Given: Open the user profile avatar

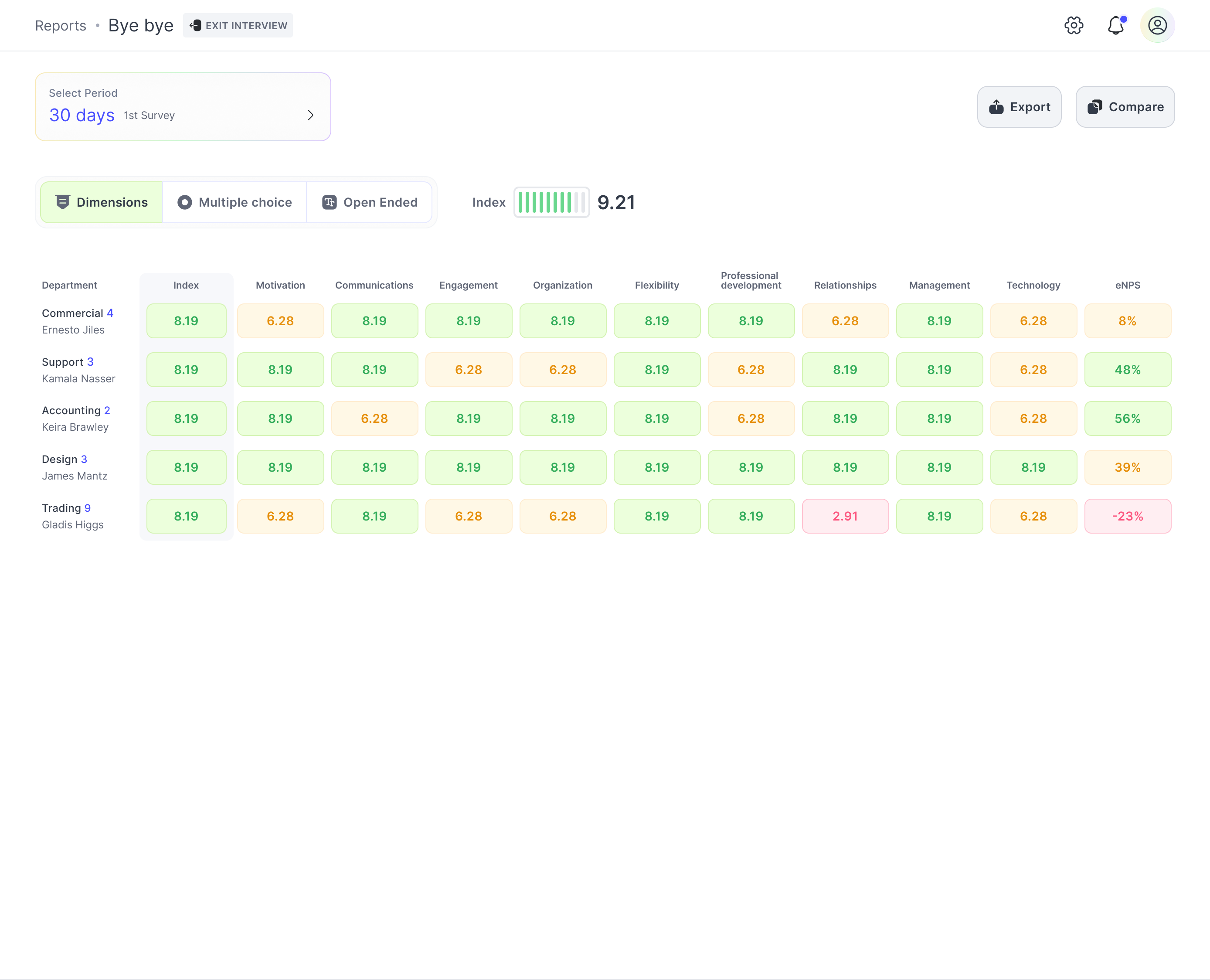Looking at the screenshot, I should (x=1157, y=25).
